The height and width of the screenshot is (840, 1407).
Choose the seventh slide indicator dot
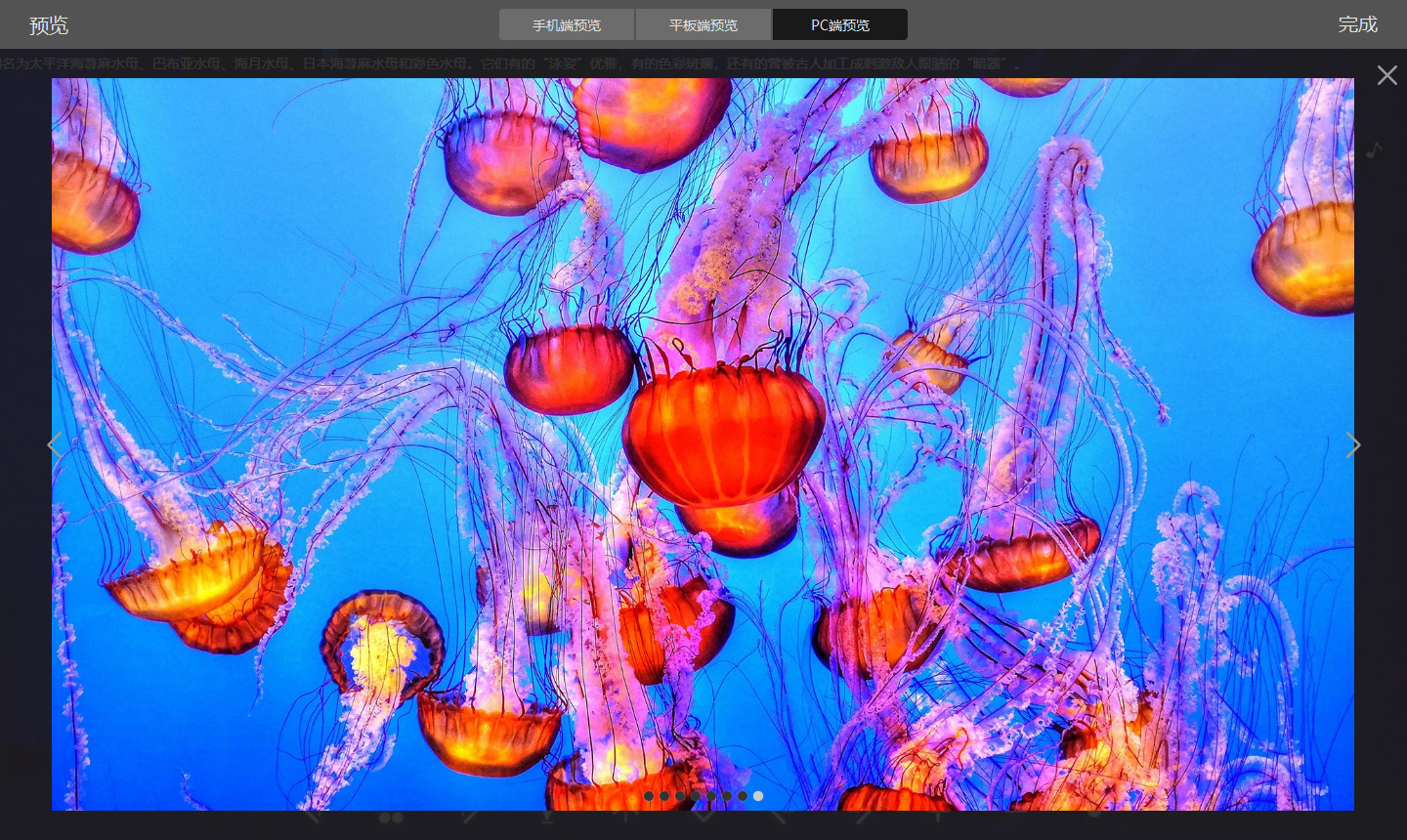pos(743,796)
